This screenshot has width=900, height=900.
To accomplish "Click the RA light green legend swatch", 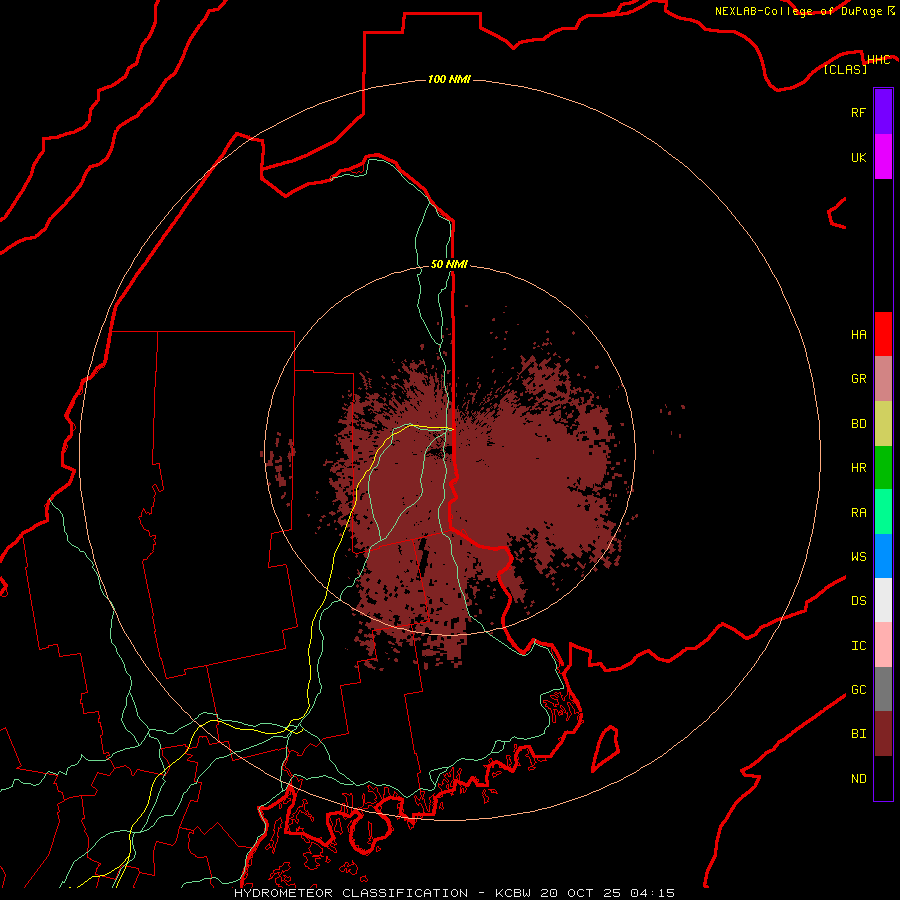I will (x=883, y=512).
